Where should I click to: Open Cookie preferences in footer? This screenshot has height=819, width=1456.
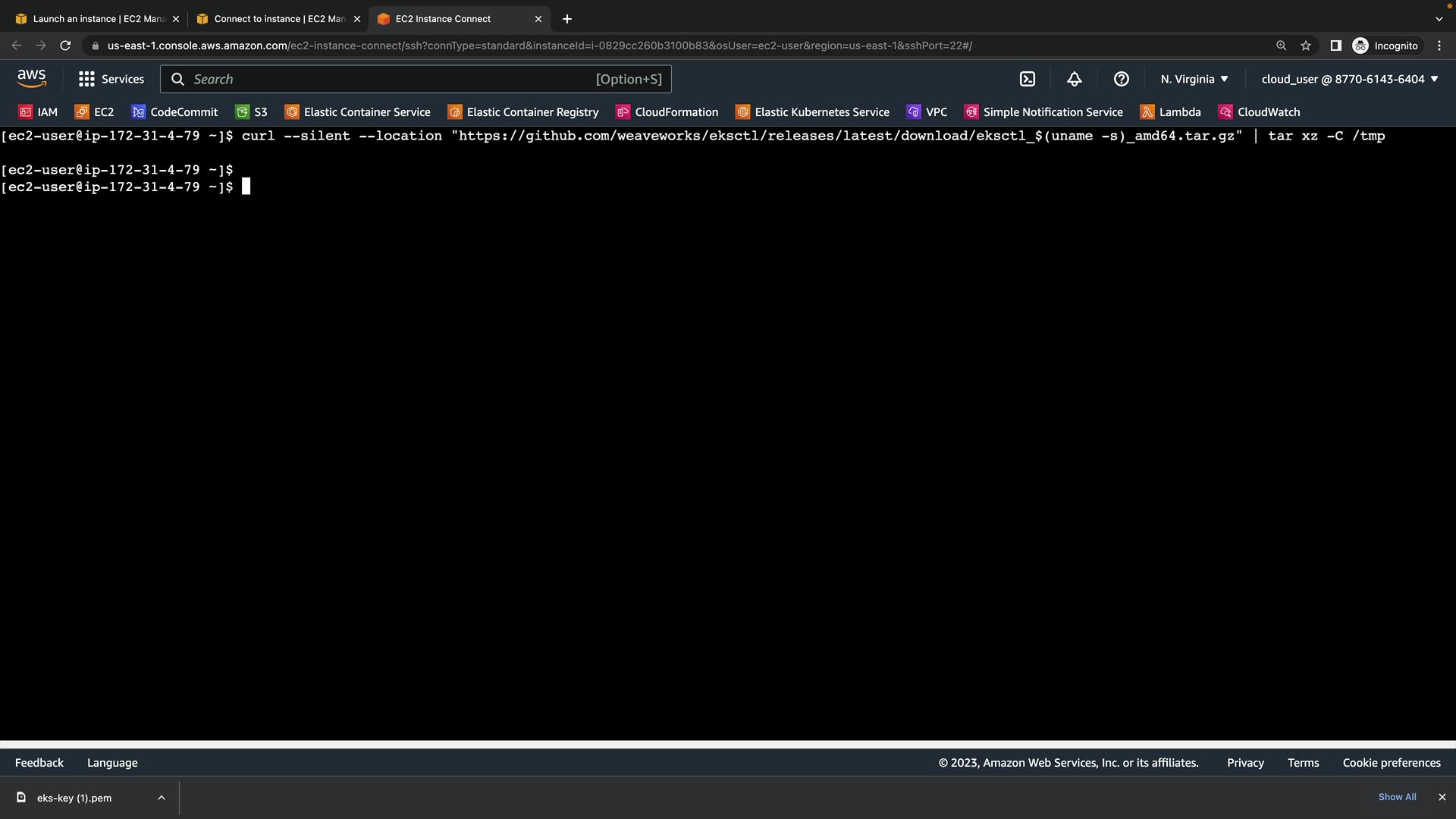[1391, 763]
